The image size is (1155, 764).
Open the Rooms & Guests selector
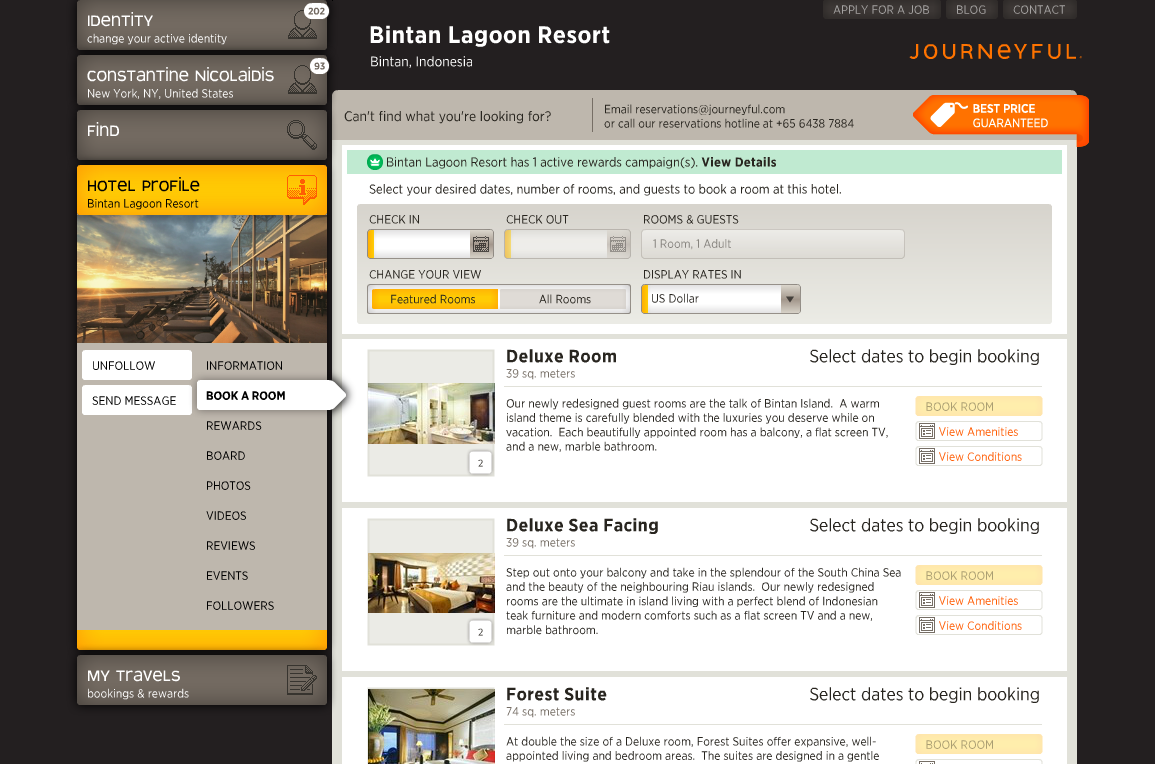(x=773, y=244)
